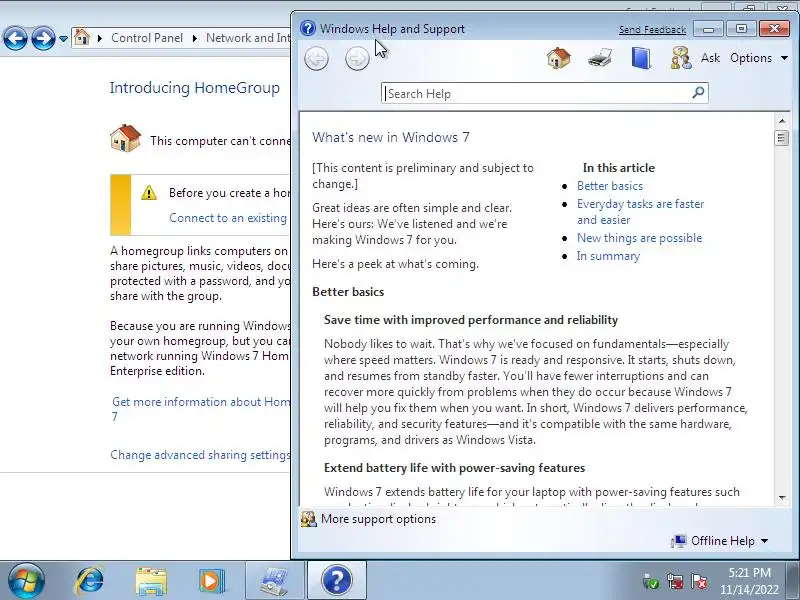Open the Start menu orb

click(x=25, y=581)
